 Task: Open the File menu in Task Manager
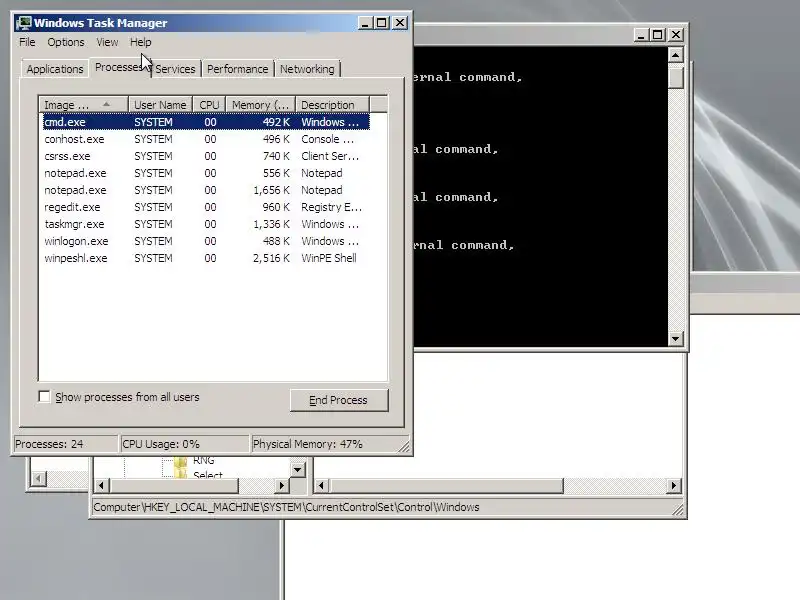coord(27,42)
